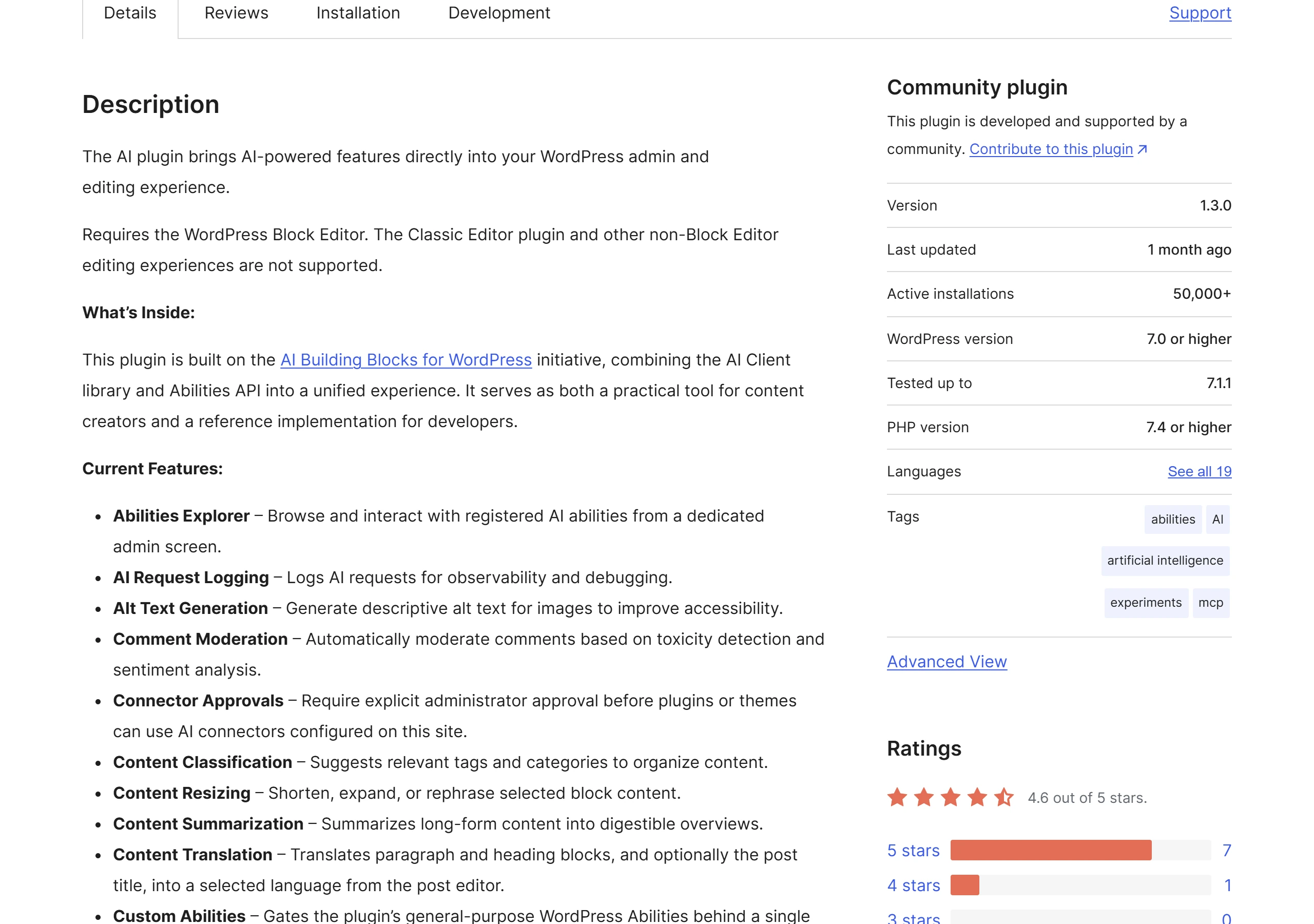Viewport: 1314px width, 924px height.
Task: Click See all 19 languages link
Action: point(1200,472)
